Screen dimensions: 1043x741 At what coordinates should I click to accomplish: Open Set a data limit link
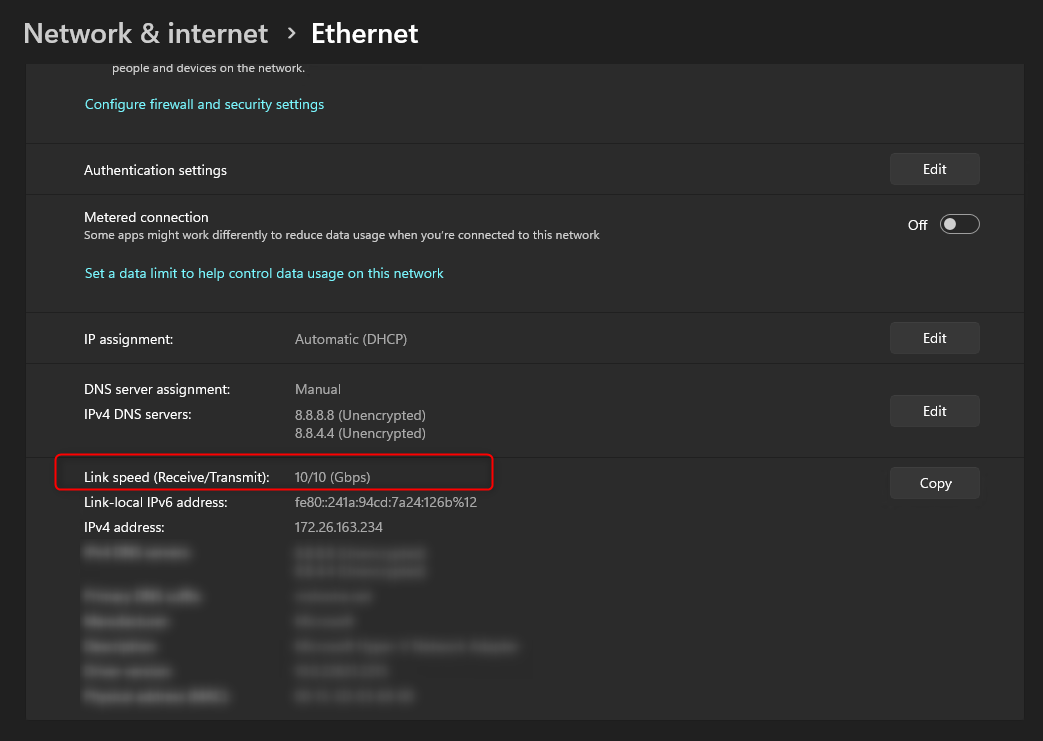(264, 273)
